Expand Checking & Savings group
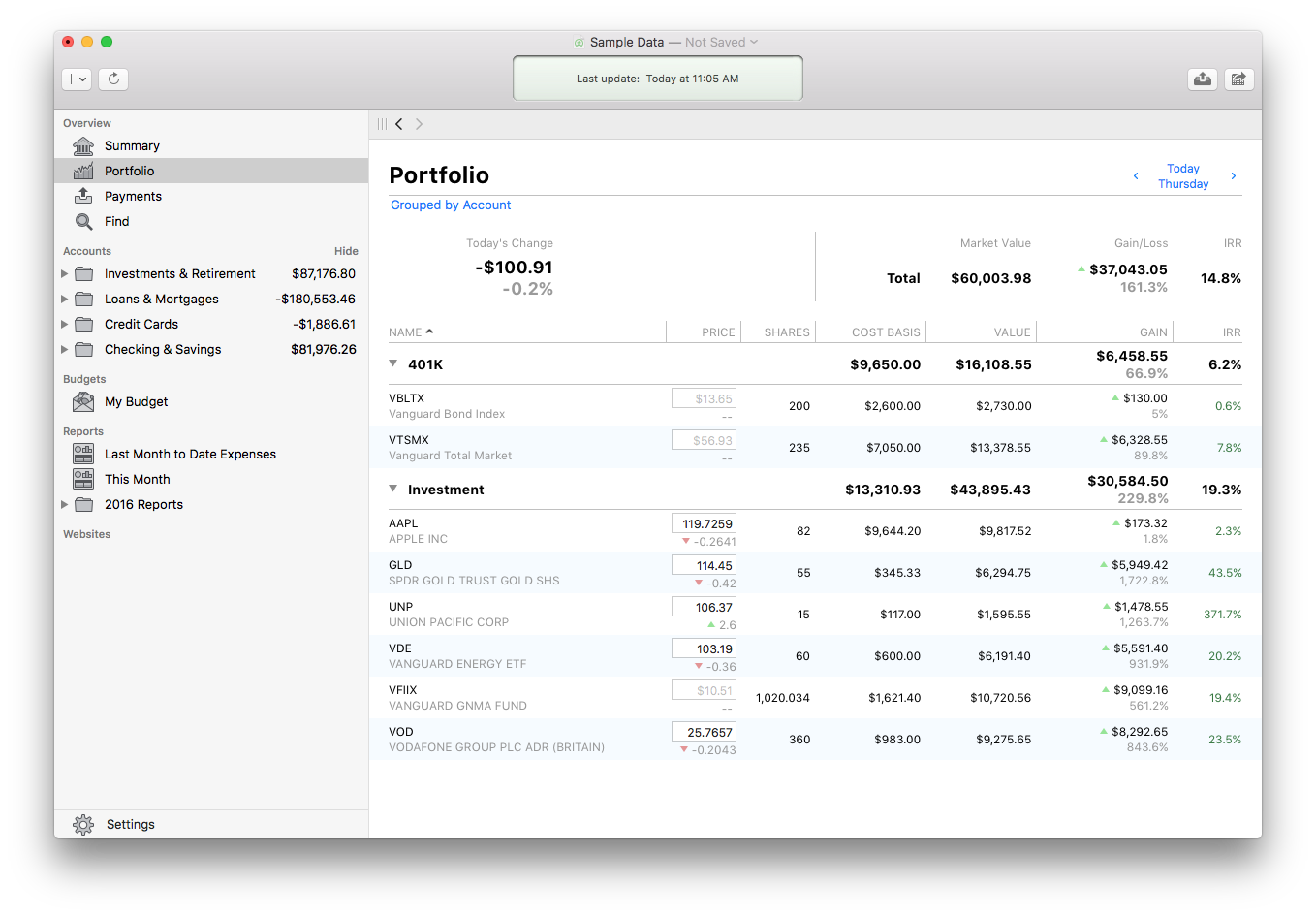 pos(64,349)
